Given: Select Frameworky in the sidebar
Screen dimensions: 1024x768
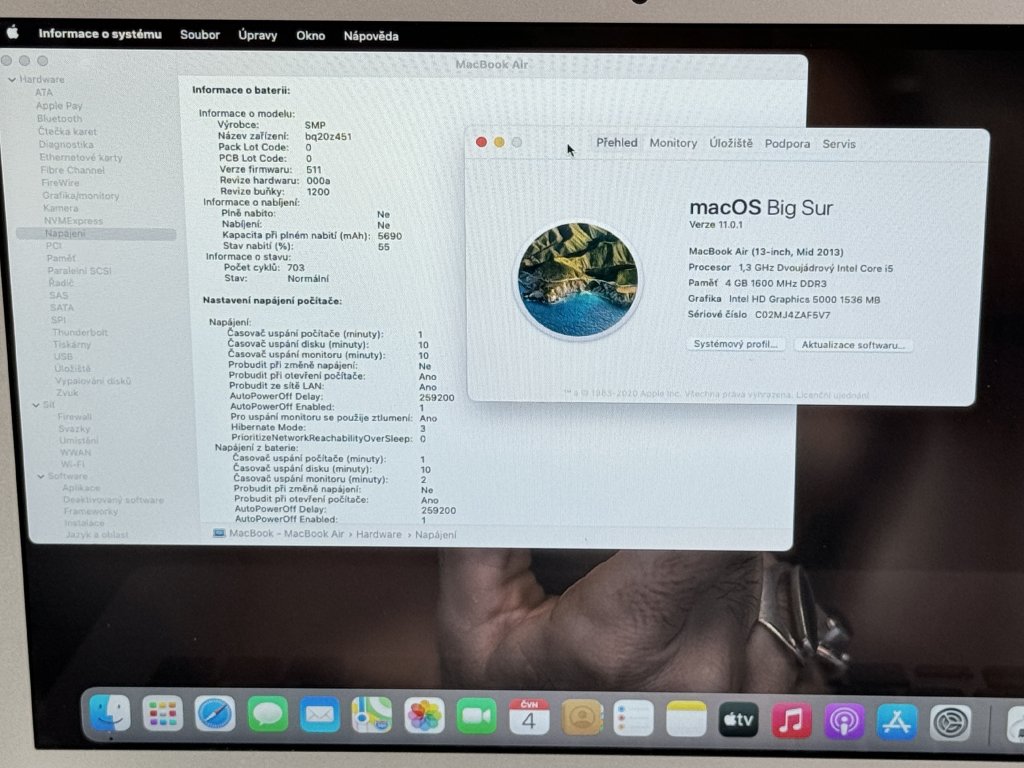Looking at the screenshot, I should (x=91, y=511).
